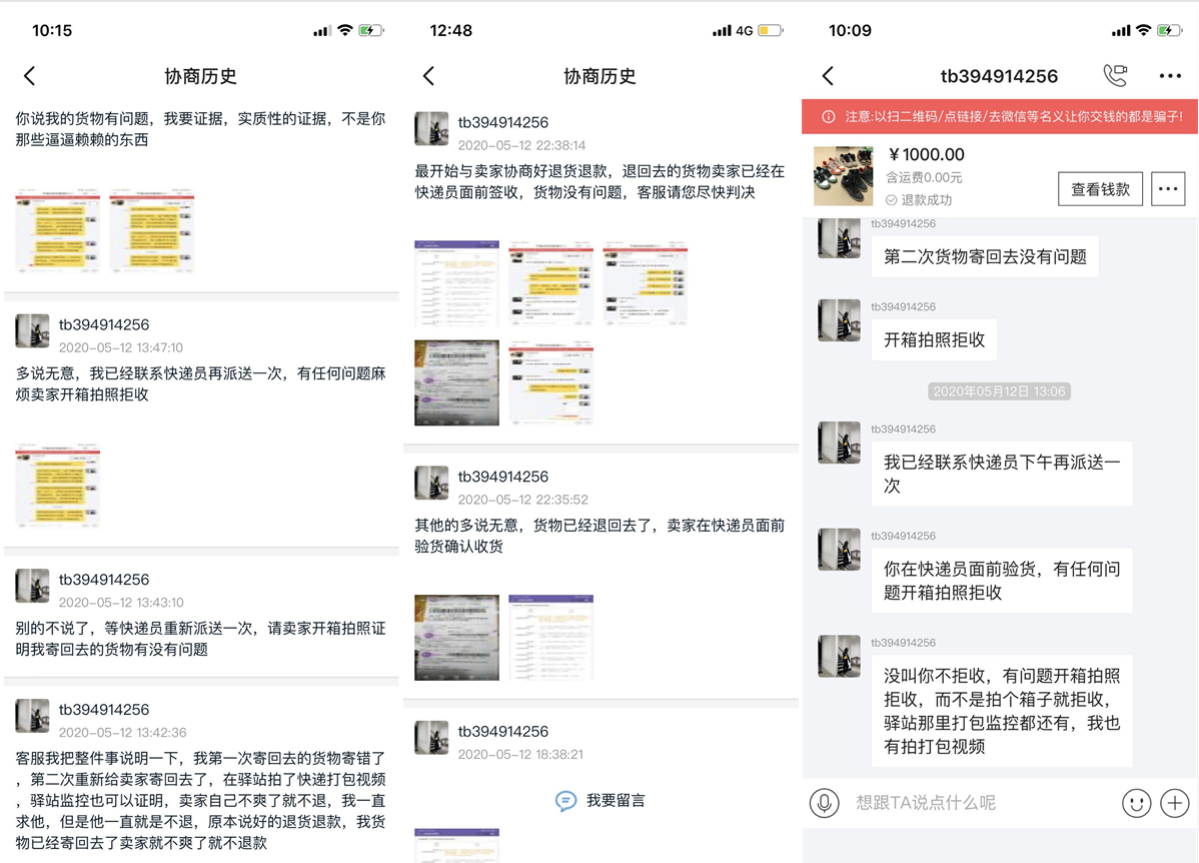Click username tb394914256 at 22:38:14
This screenshot has height=863, width=1199.
coord(503,122)
